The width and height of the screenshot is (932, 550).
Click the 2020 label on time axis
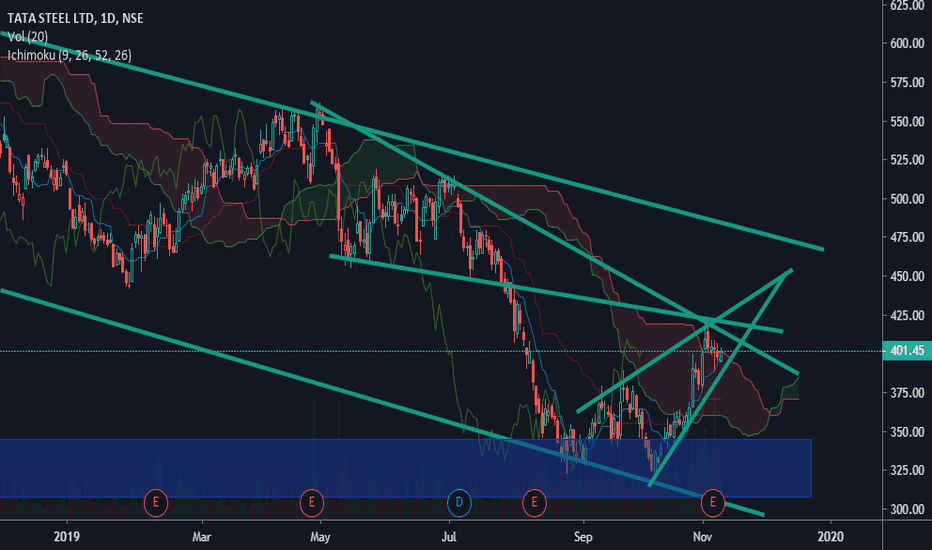coord(830,537)
